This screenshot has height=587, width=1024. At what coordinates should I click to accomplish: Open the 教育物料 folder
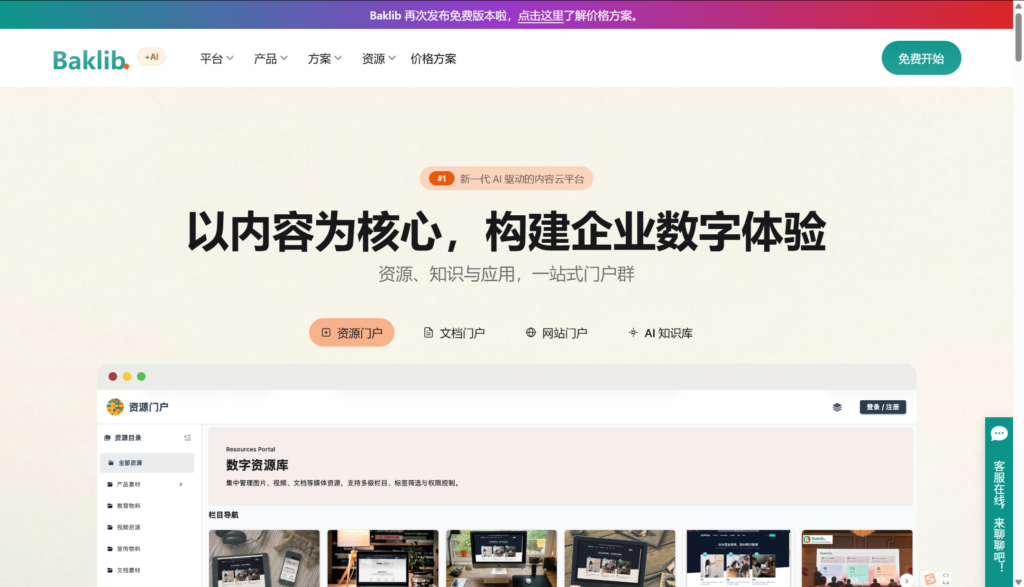pyautogui.click(x=128, y=506)
